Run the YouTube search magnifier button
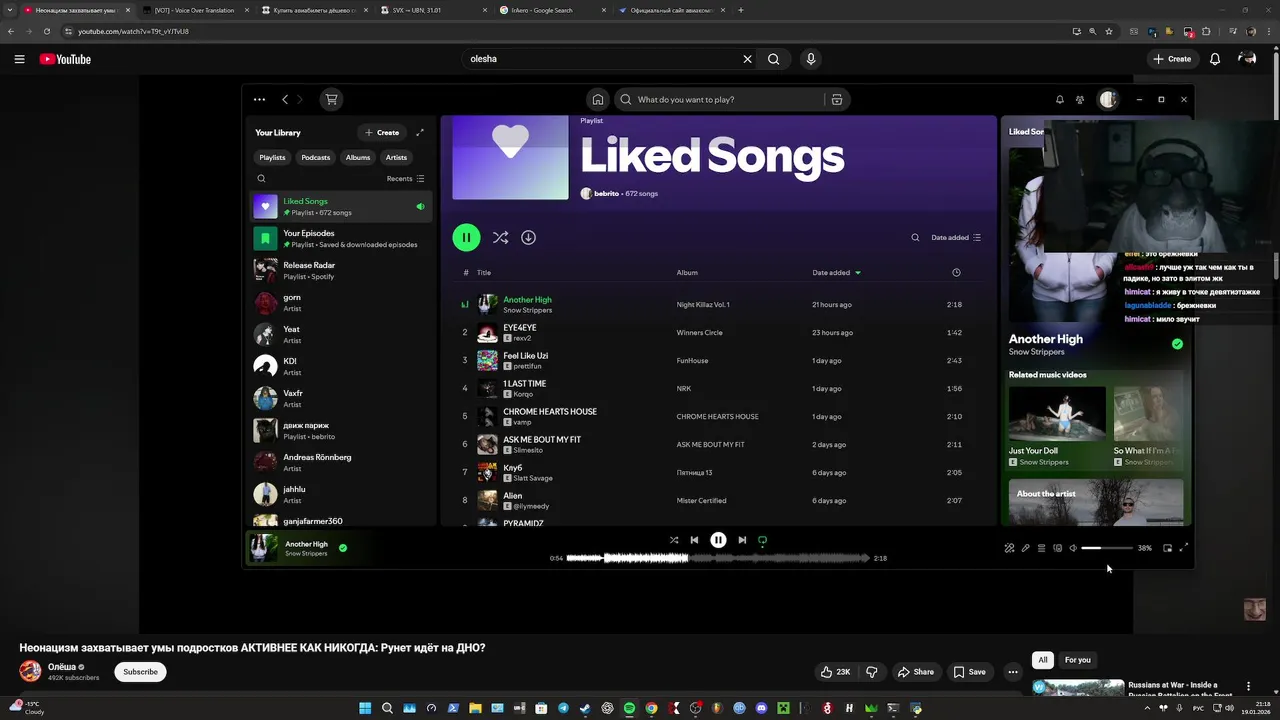Image resolution: width=1280 pixels, height=720 pixels. (774, 59)
